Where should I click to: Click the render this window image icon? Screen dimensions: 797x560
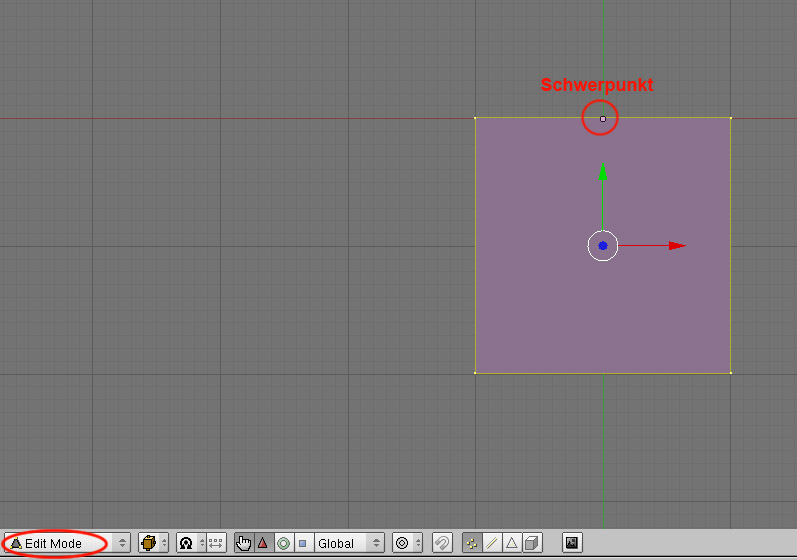click(572, 543)
